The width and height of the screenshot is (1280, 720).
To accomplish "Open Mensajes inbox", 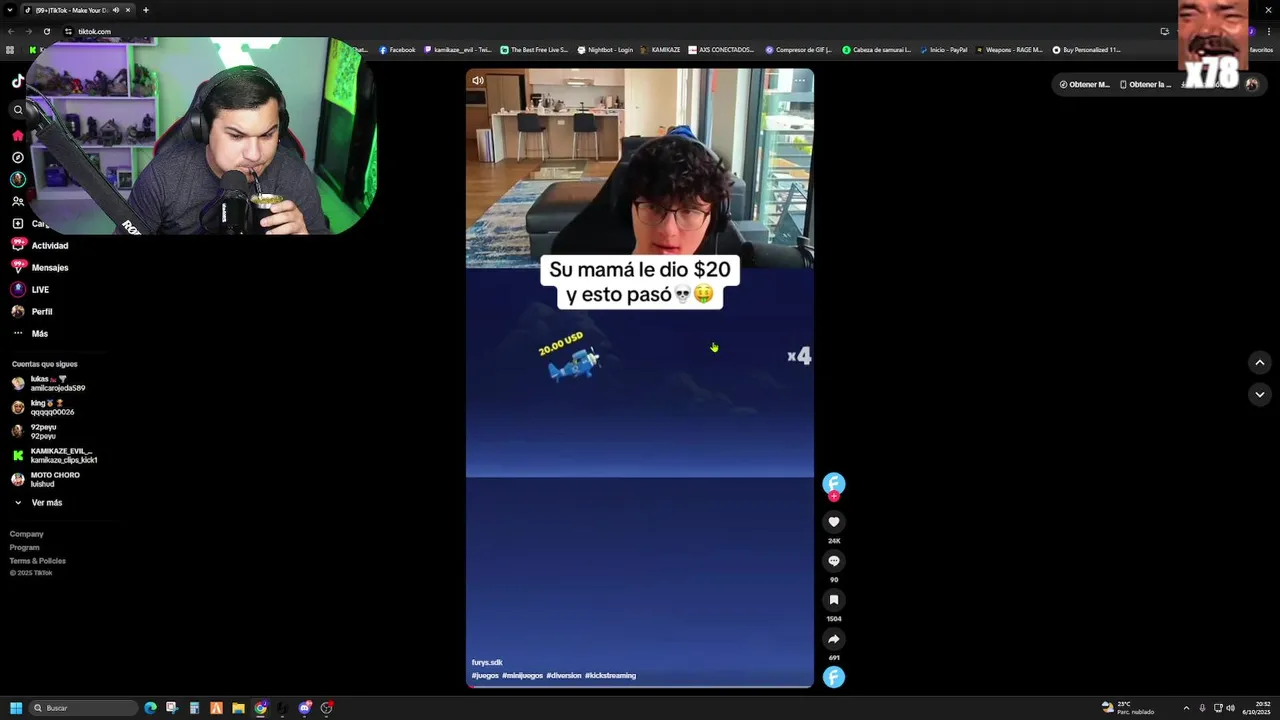I will click(40, 267).
